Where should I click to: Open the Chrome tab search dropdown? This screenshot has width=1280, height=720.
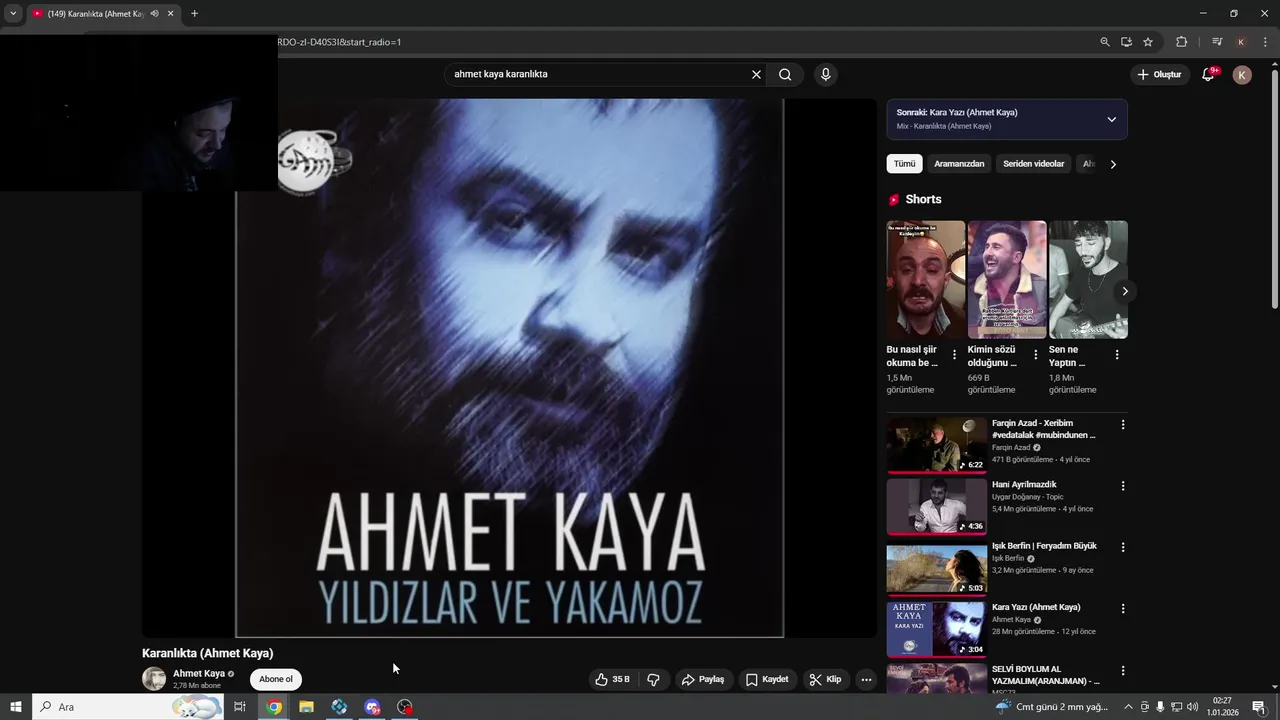[13, 14]
